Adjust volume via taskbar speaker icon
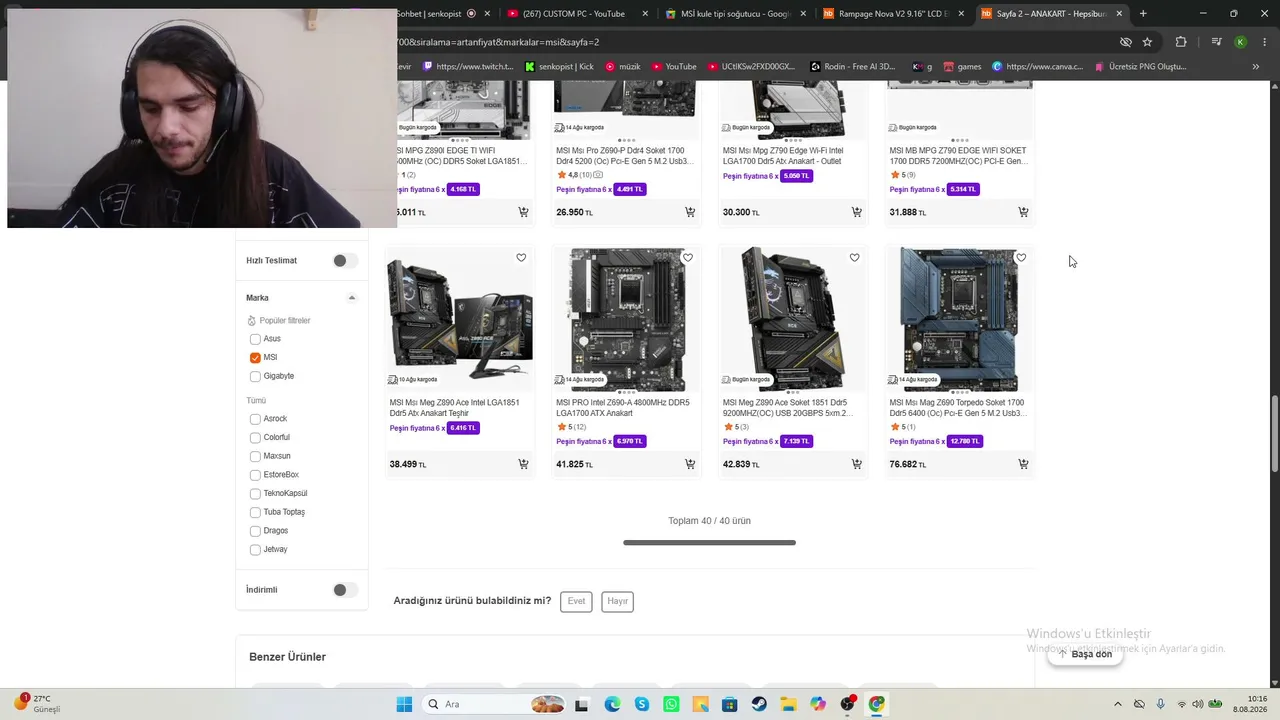The height and width of the screenshot is (720, 1280). (x=1198, y=704)
